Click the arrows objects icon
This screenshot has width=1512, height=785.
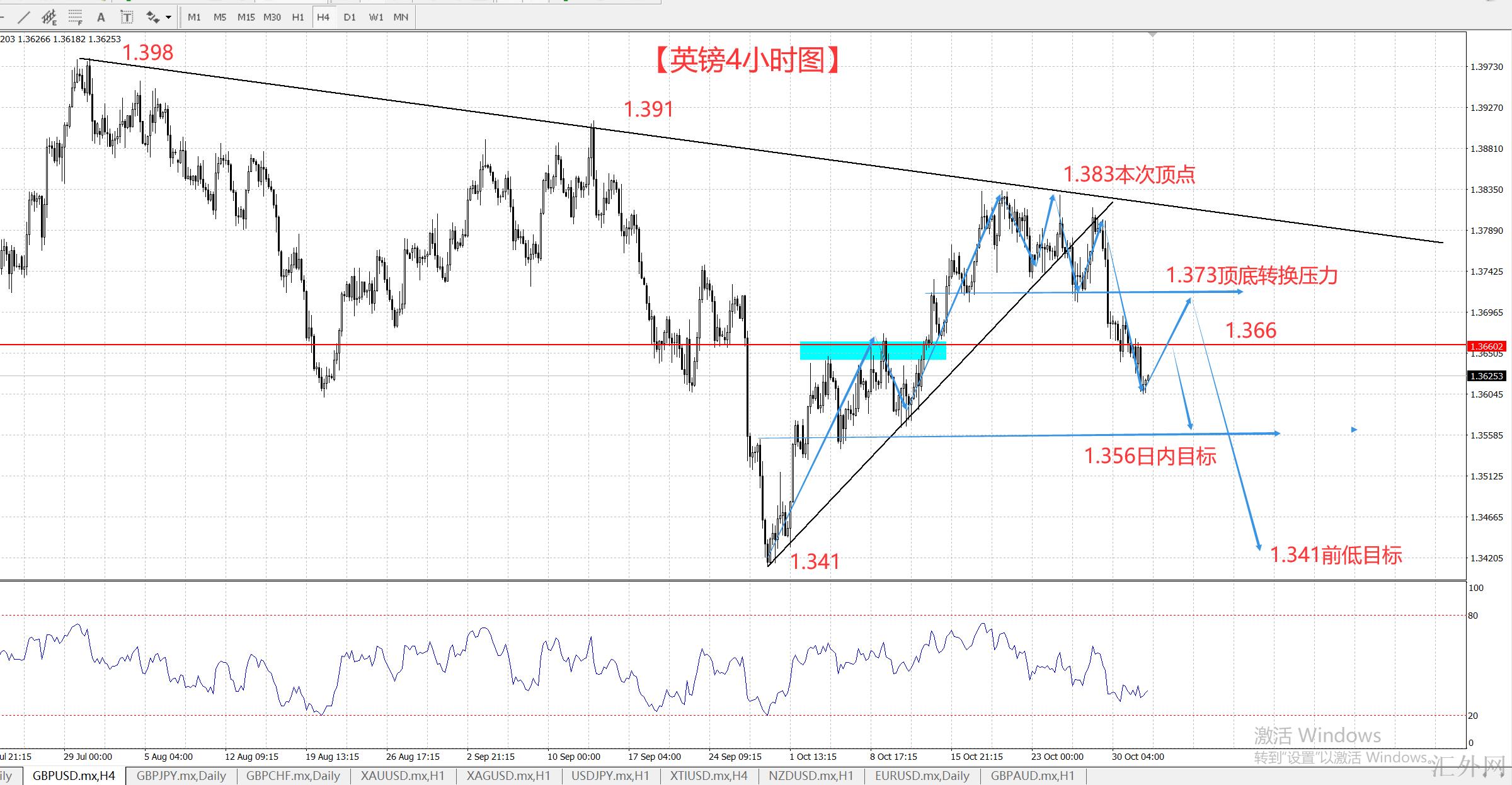point(152,17)
